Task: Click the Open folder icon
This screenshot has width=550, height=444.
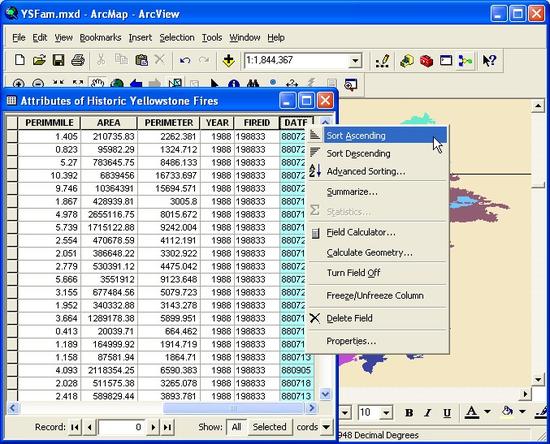Action: coord(39,60)
